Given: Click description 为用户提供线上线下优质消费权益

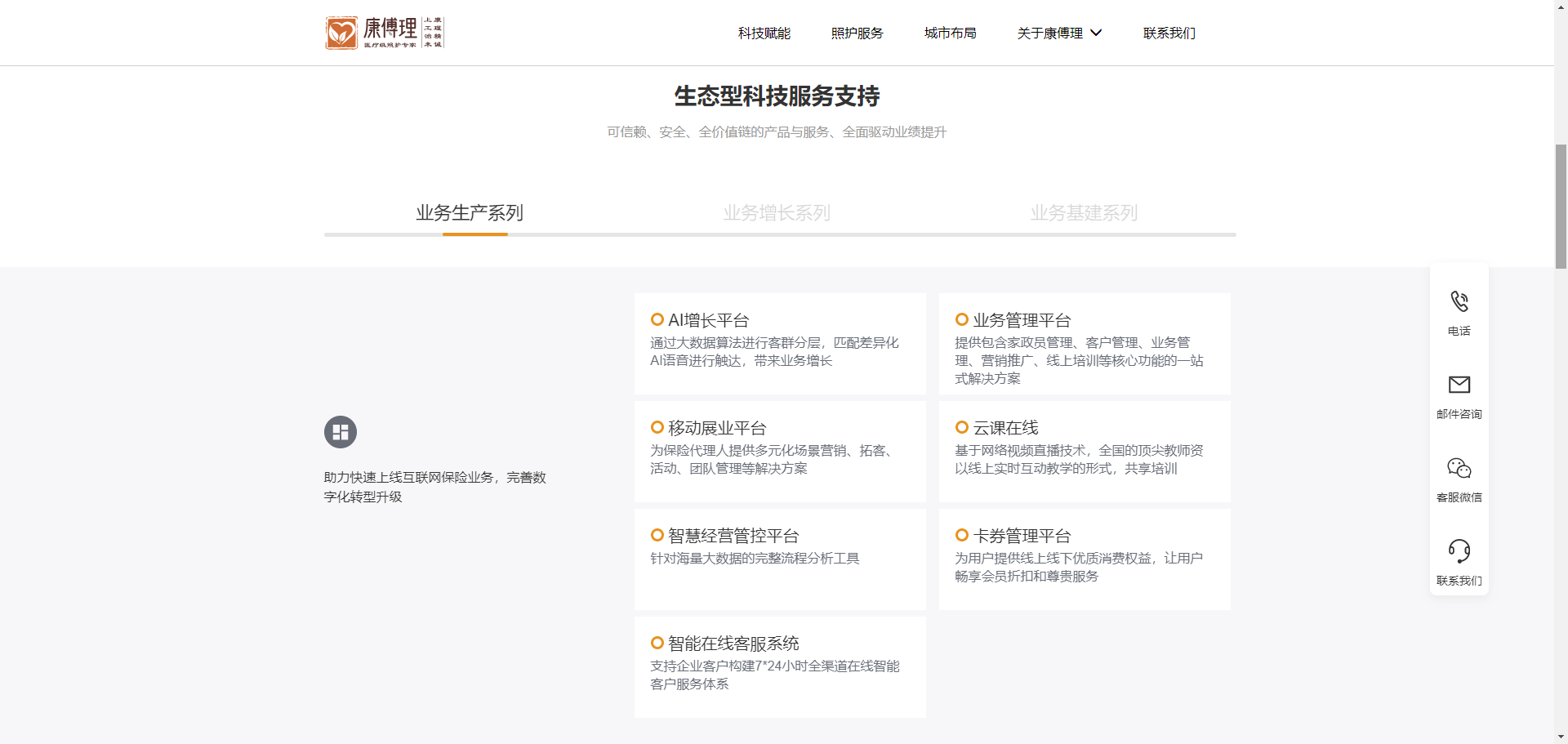Looking at the screenshot, I should pyautogui.click(x=1079, y=567).
